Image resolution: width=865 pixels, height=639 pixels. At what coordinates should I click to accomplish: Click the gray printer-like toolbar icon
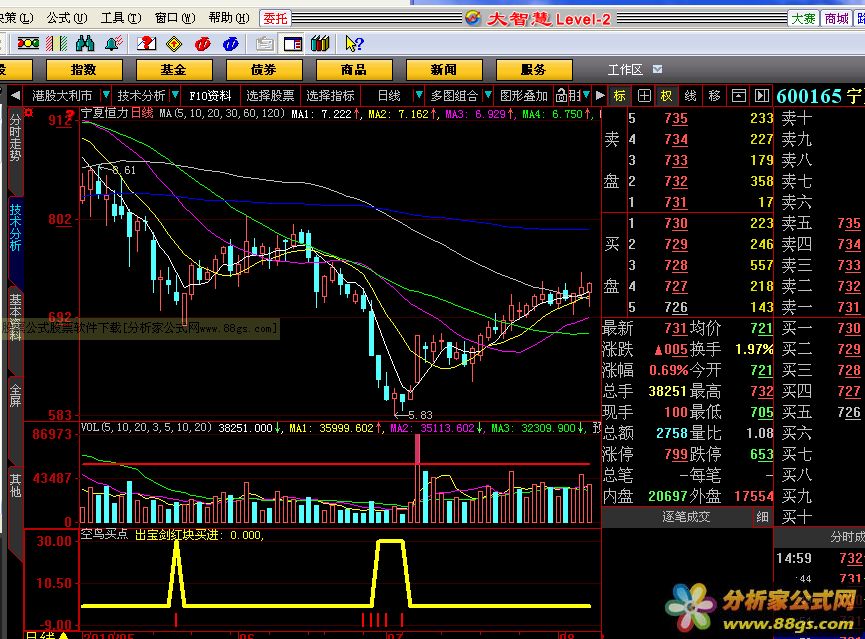point(265,44)
